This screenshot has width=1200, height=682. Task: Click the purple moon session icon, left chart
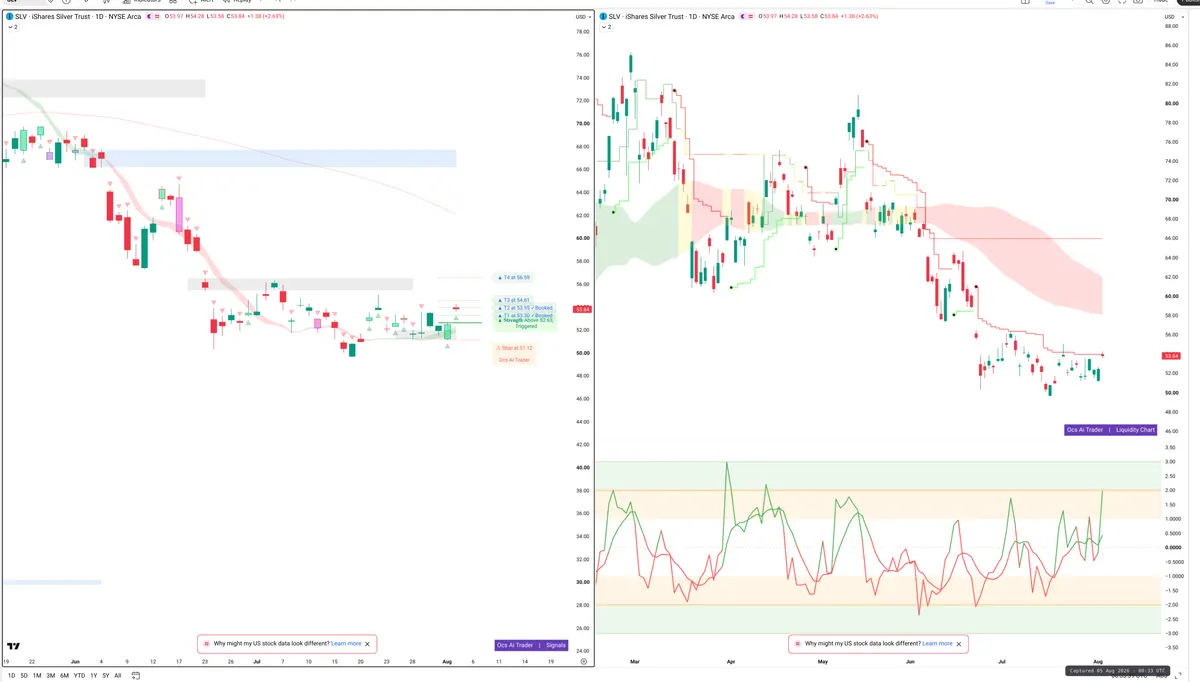151,17
